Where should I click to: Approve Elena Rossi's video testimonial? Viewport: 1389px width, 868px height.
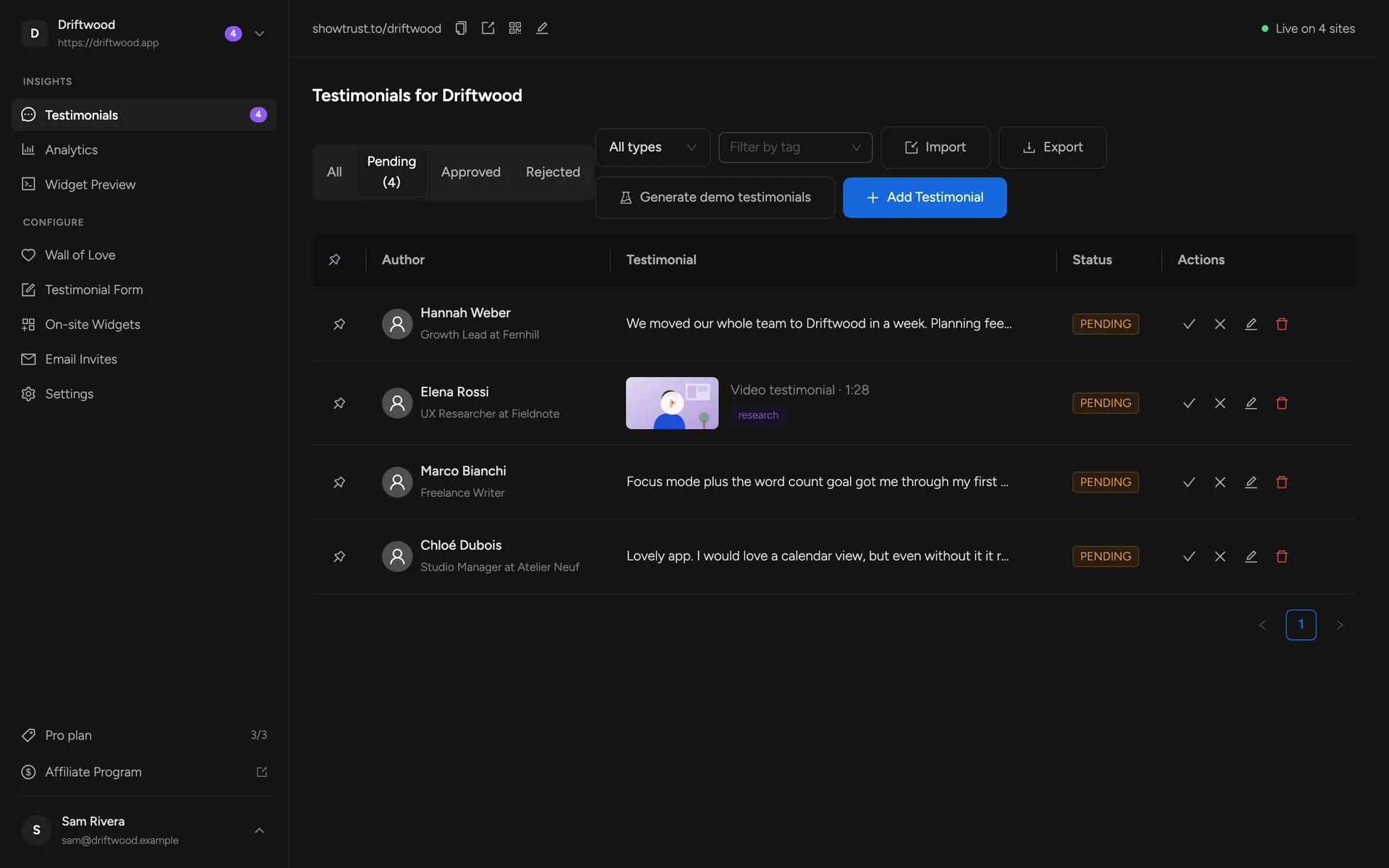1189,403
